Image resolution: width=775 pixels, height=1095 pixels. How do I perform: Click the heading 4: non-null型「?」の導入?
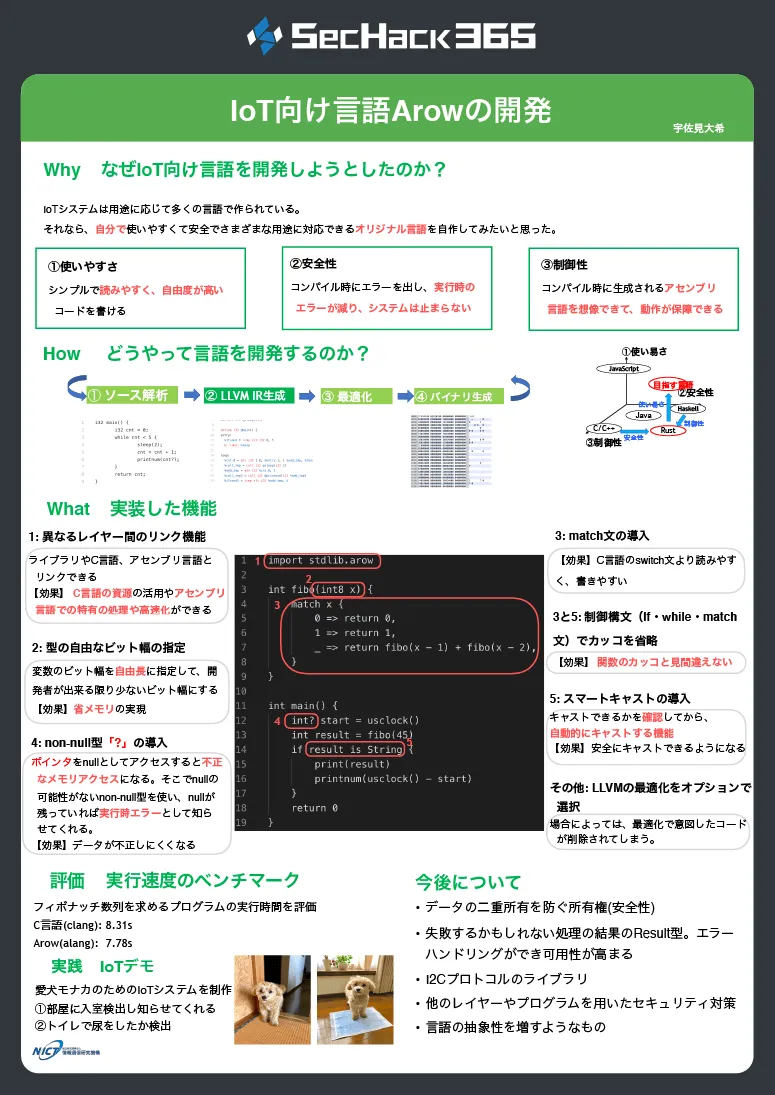[x=99, y=742]
